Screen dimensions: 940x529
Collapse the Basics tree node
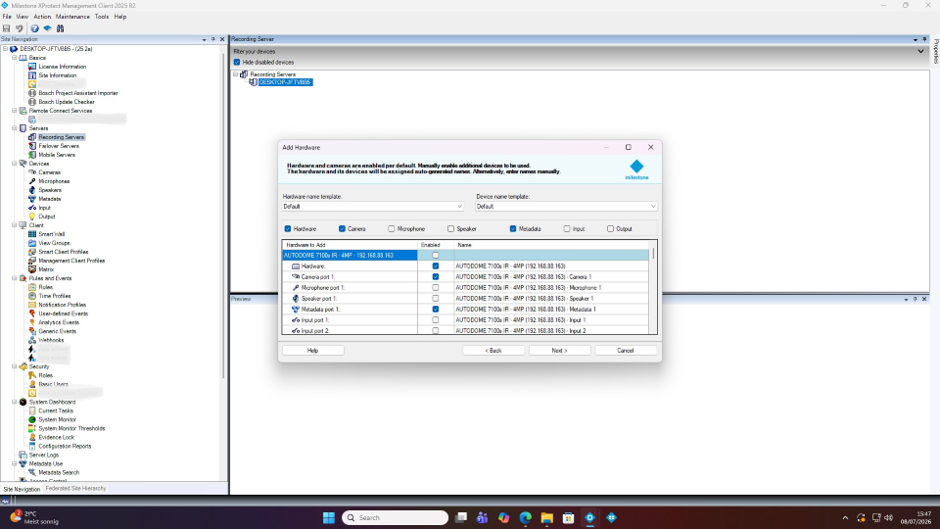[x=14, y=58]
